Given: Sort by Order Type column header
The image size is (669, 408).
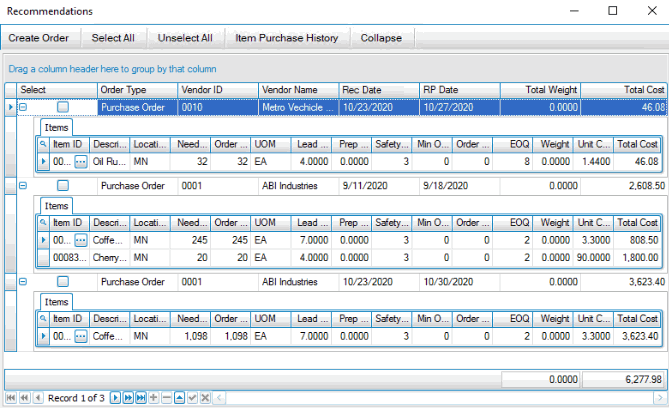Looking at the screenshot, I should (x=137, y=90).
